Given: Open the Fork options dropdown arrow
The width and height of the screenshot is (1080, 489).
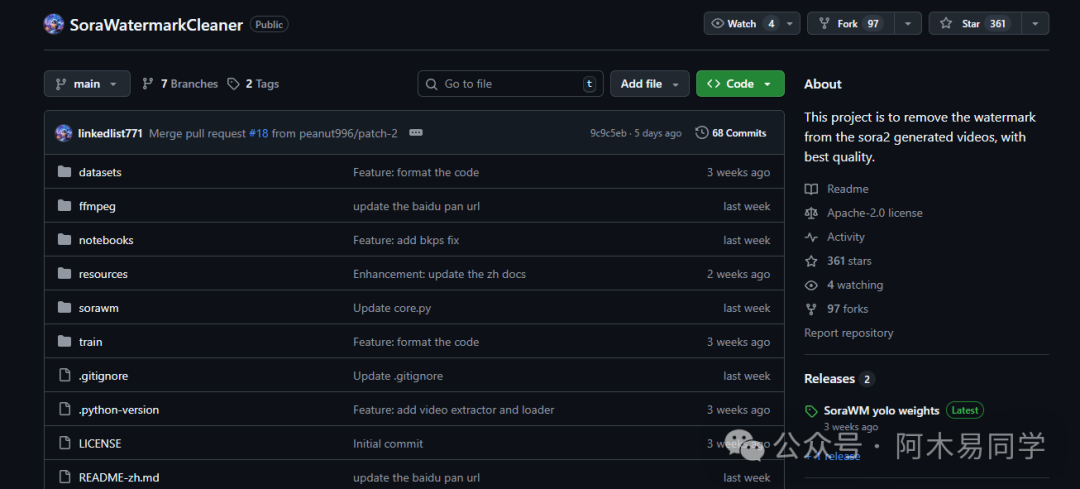Looking at the screenshot, I should click(908, 23).
